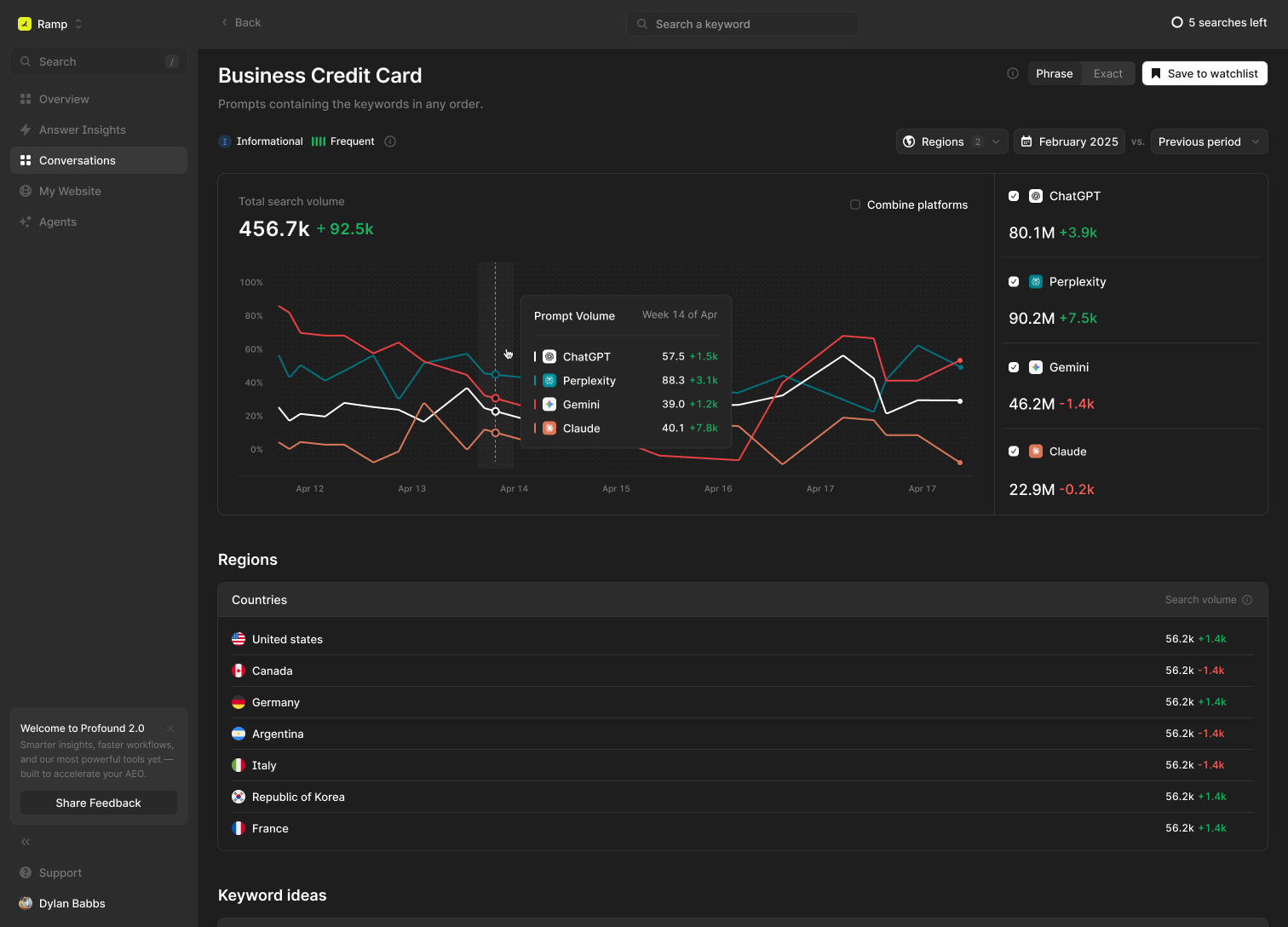Click the Frequent frequency bars icon
The width and height of the screenshot is (1288, 927).
(x=319, y=141)
